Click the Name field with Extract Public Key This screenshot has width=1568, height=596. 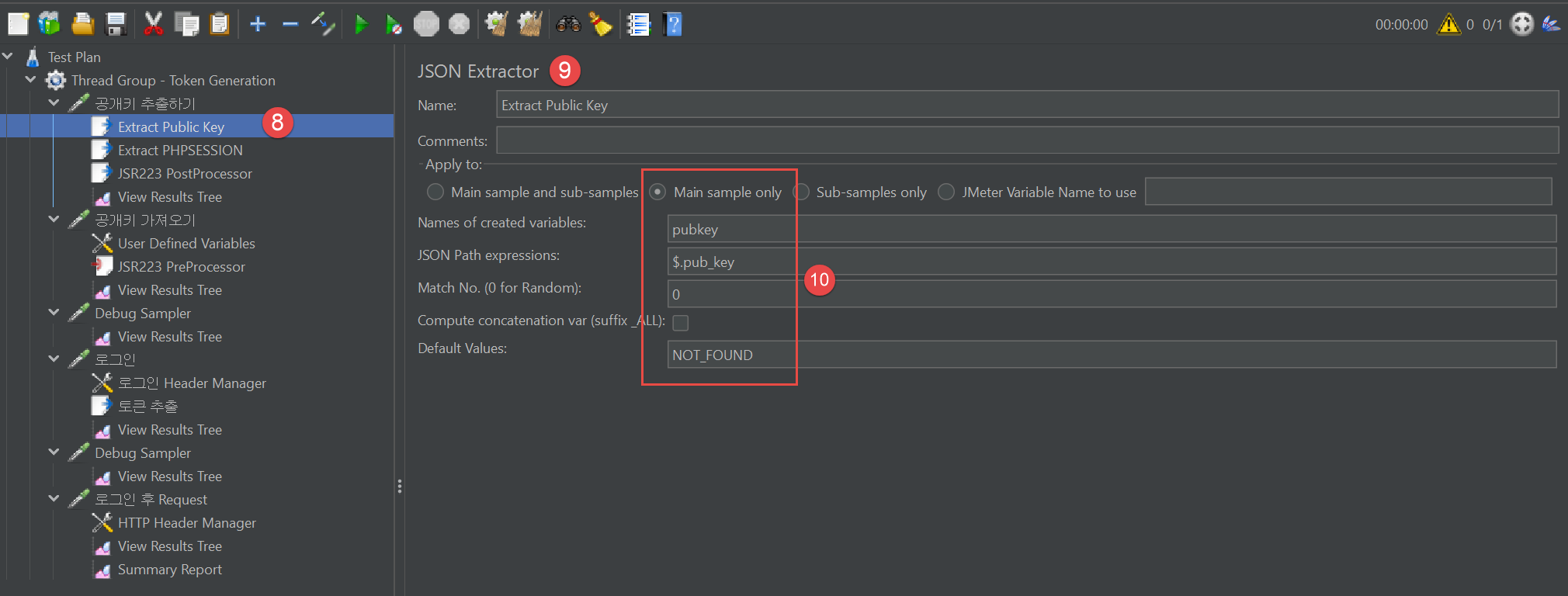[x=1027, y=105]
